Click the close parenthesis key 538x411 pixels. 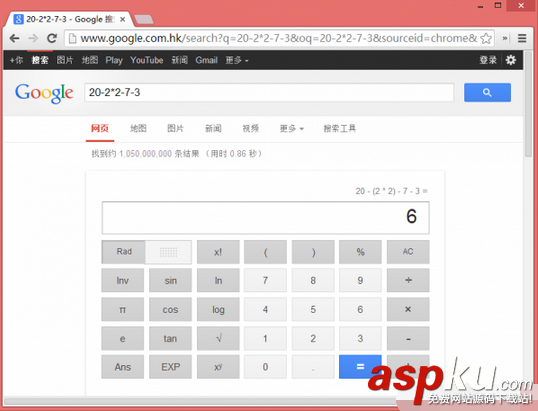313,252
